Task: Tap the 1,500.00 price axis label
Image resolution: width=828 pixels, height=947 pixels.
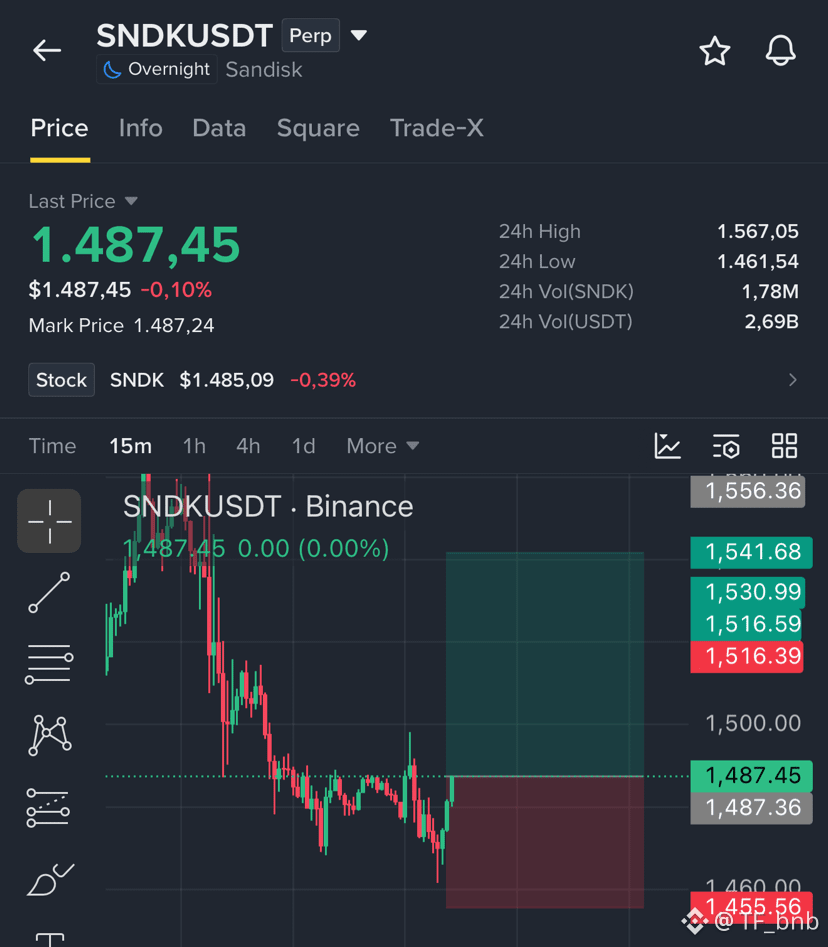Action: pos(753,724)
